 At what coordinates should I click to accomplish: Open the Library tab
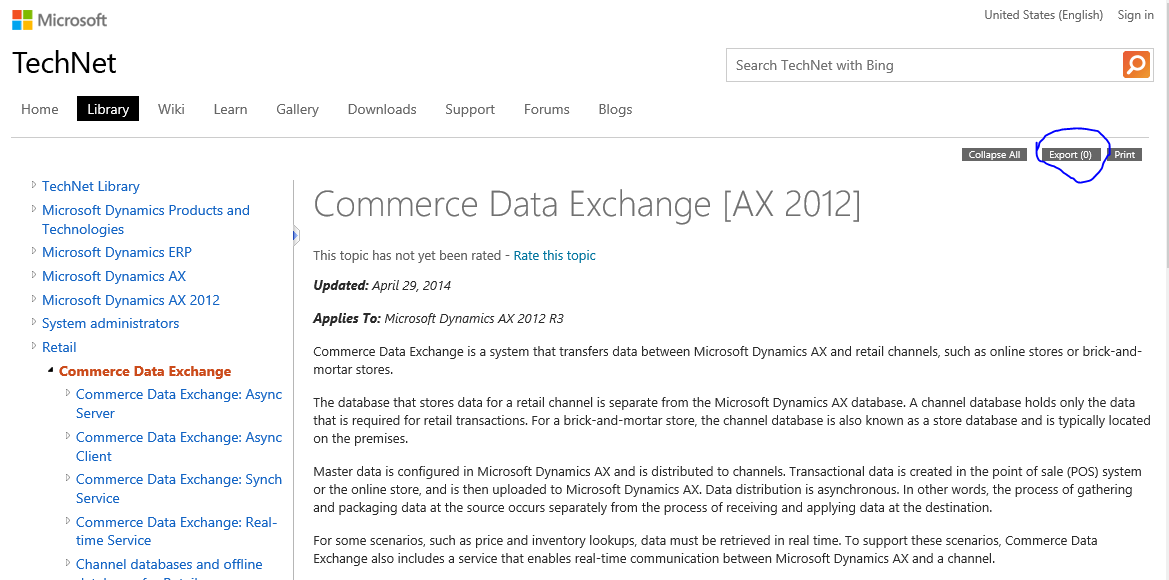[108, 109]
